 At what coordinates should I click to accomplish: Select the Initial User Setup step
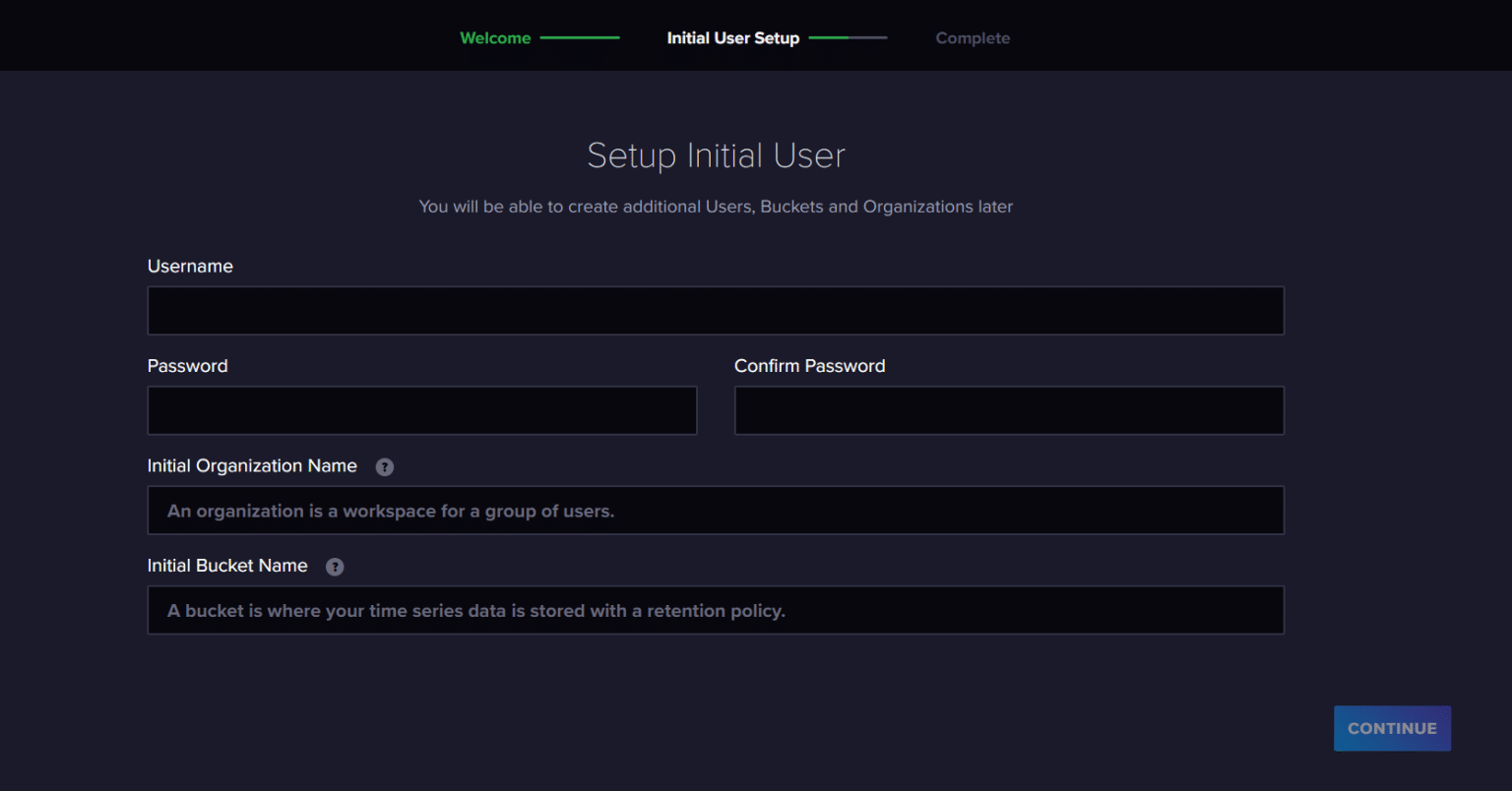[x=732, y=38]
